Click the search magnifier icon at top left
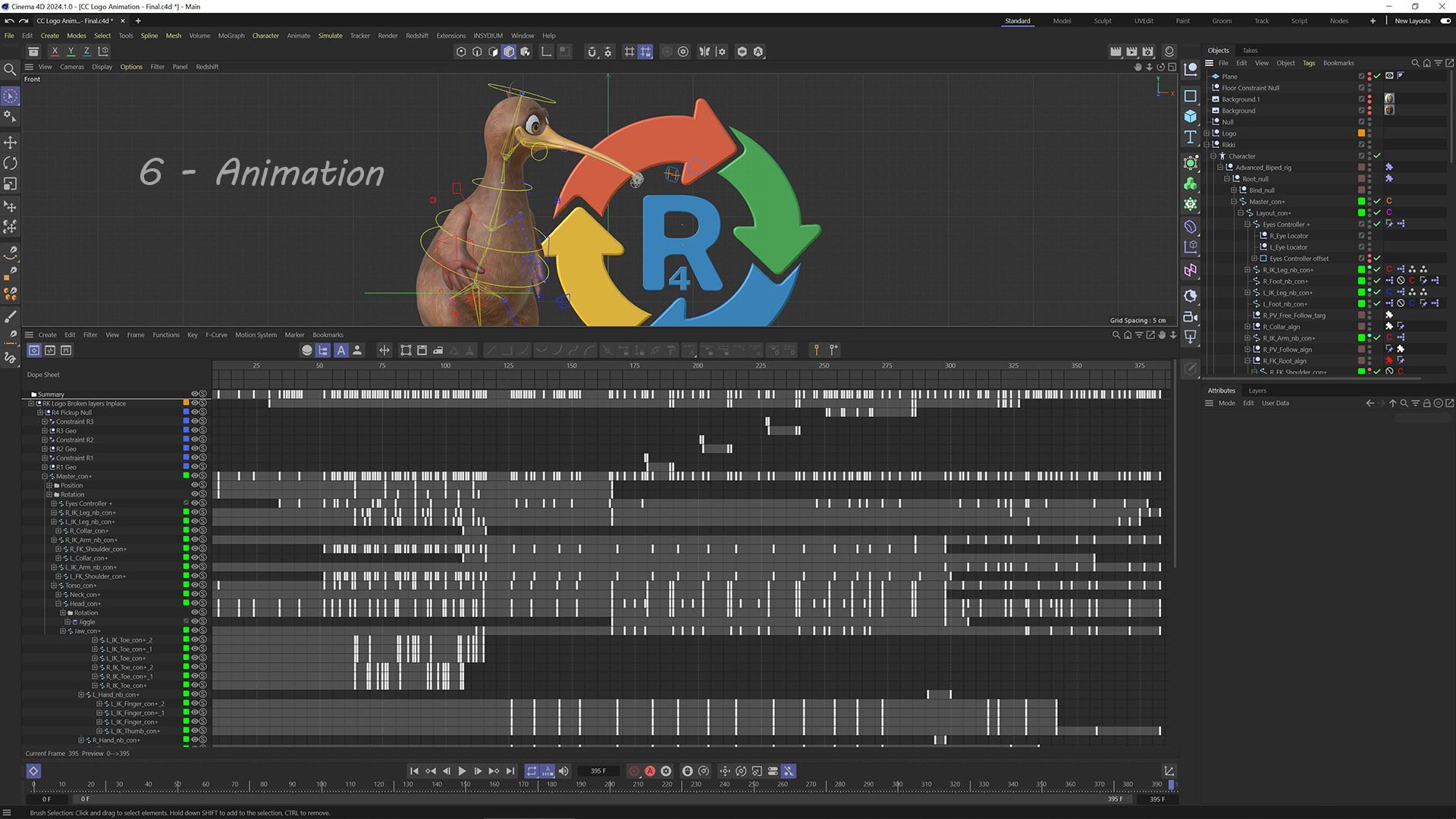Image resolution: width=1456 pixels, height=819 pixels. [x=11, y=70]
